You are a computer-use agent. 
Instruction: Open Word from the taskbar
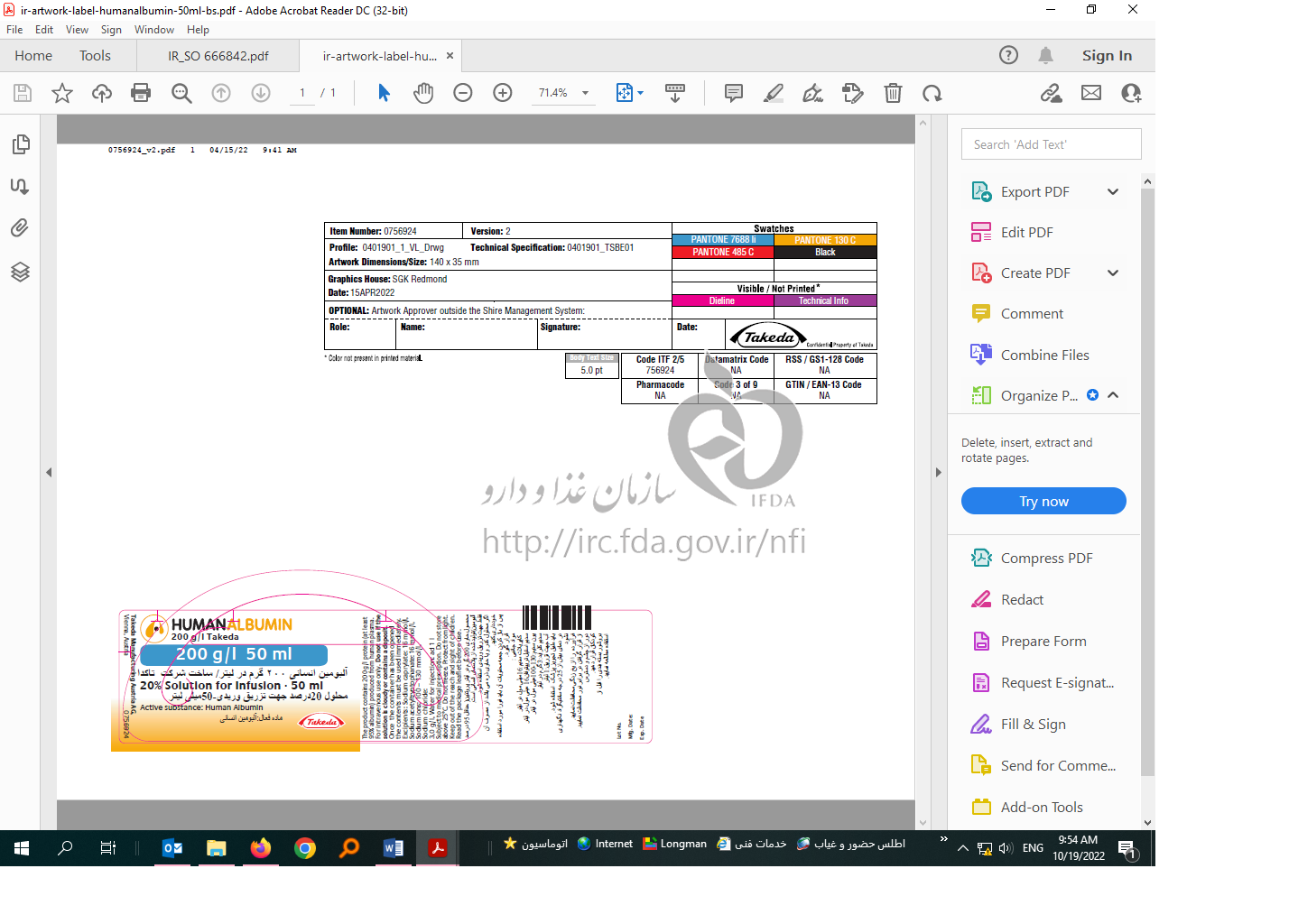coord(394,848)
